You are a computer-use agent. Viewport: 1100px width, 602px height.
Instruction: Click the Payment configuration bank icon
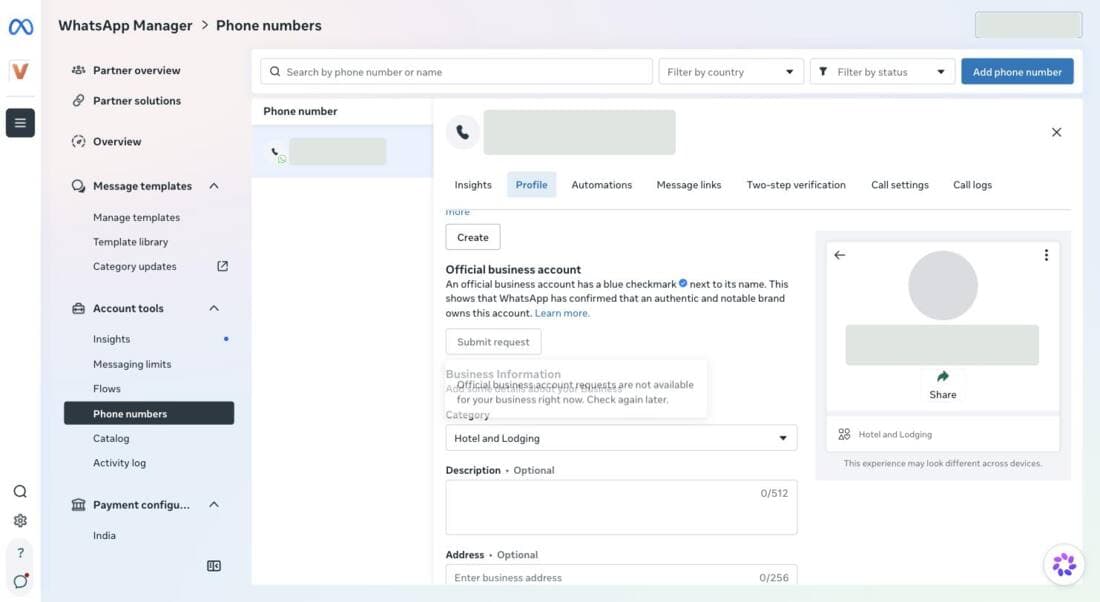[x=79, y=504]
